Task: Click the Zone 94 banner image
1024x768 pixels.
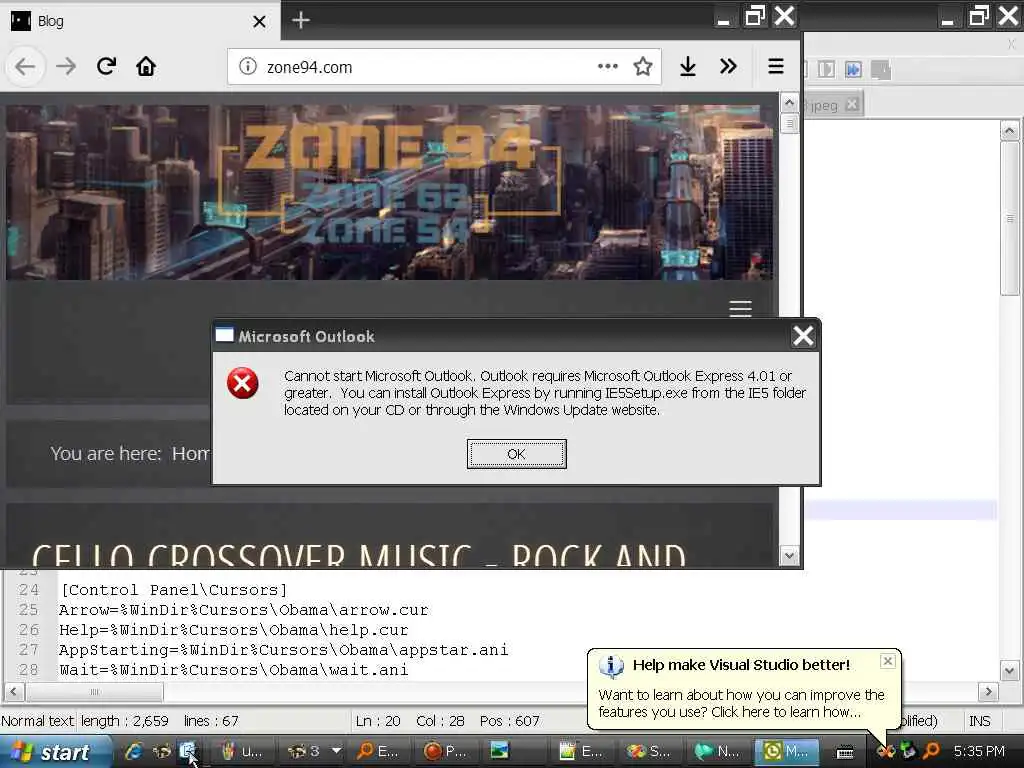Action: [389, 193]
